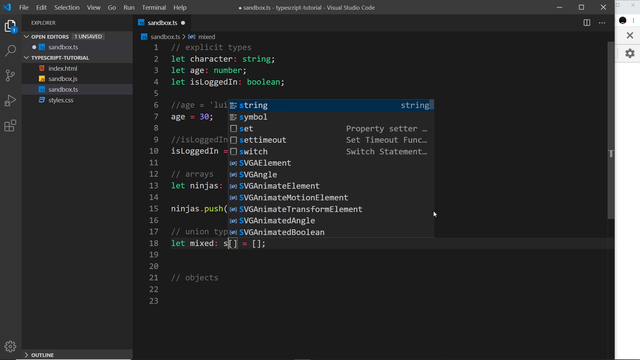Screen dimensions: 640x360
Task: Place cursor on line 21 '// objects' comment
Action: (195, 278)
